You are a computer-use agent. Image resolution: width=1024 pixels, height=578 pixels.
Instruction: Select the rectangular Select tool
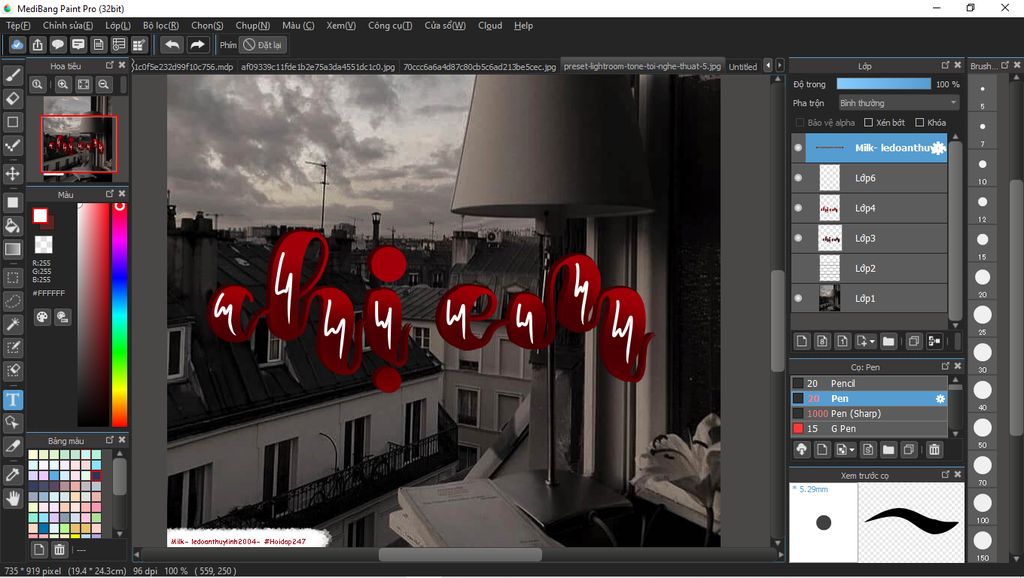[12, 278]
